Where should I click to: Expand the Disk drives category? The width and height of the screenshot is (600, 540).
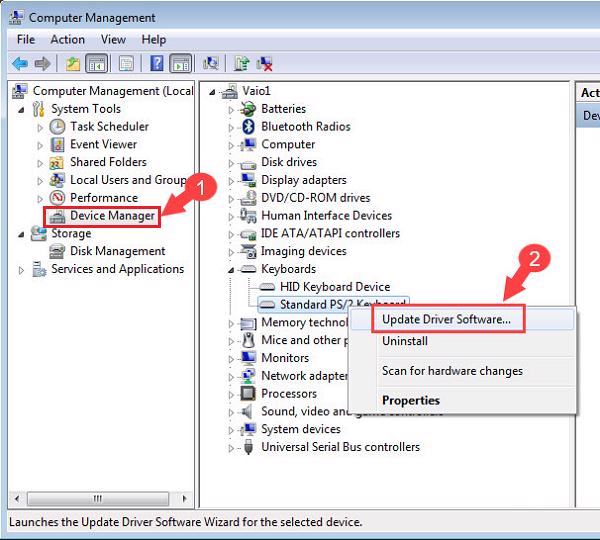click(x=231, y=163)
